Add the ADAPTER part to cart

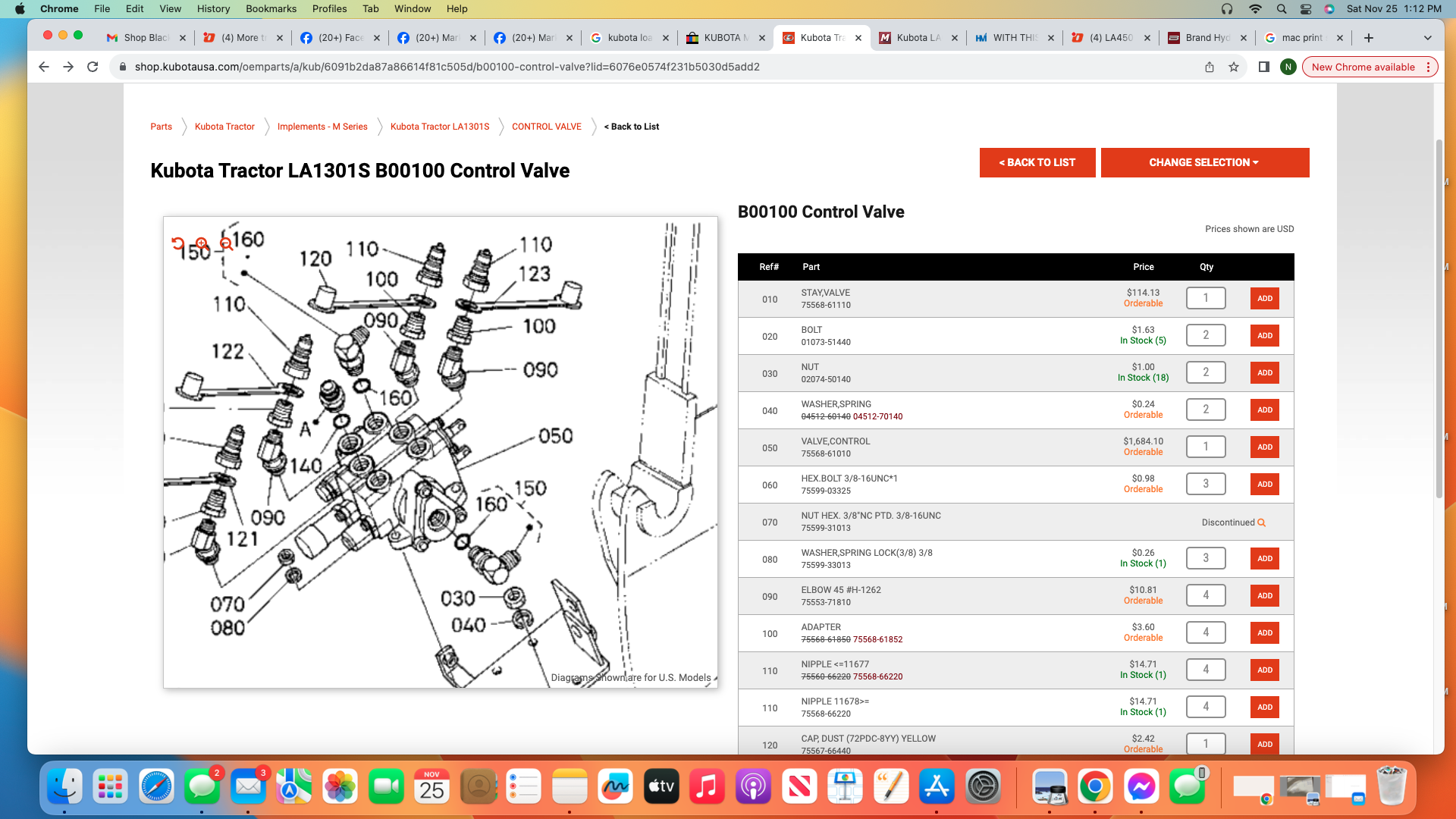click(1264, 632)
